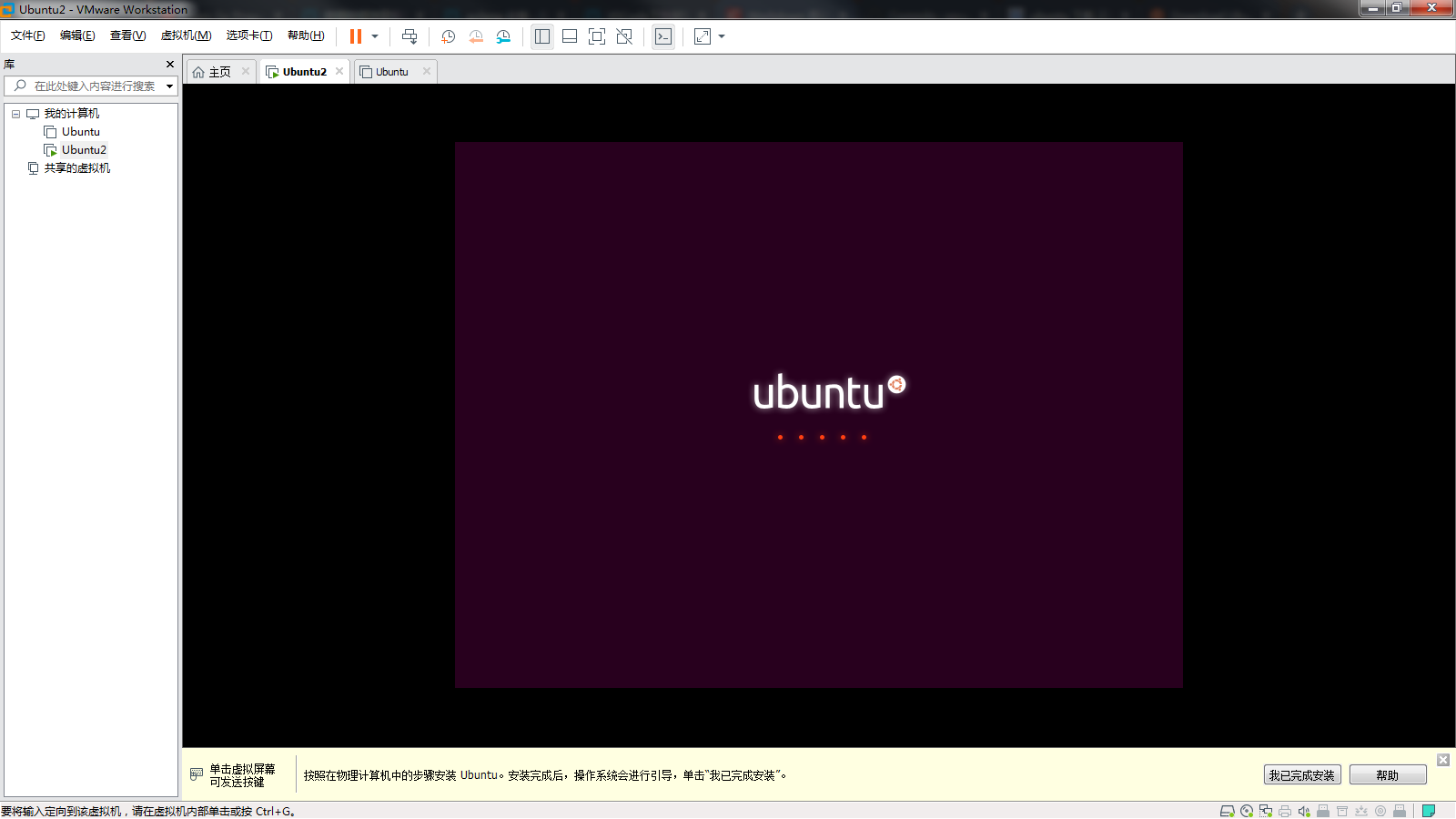Open the 查看(V) menu
Screen dimensions: 1456x819
coord(127,35)
